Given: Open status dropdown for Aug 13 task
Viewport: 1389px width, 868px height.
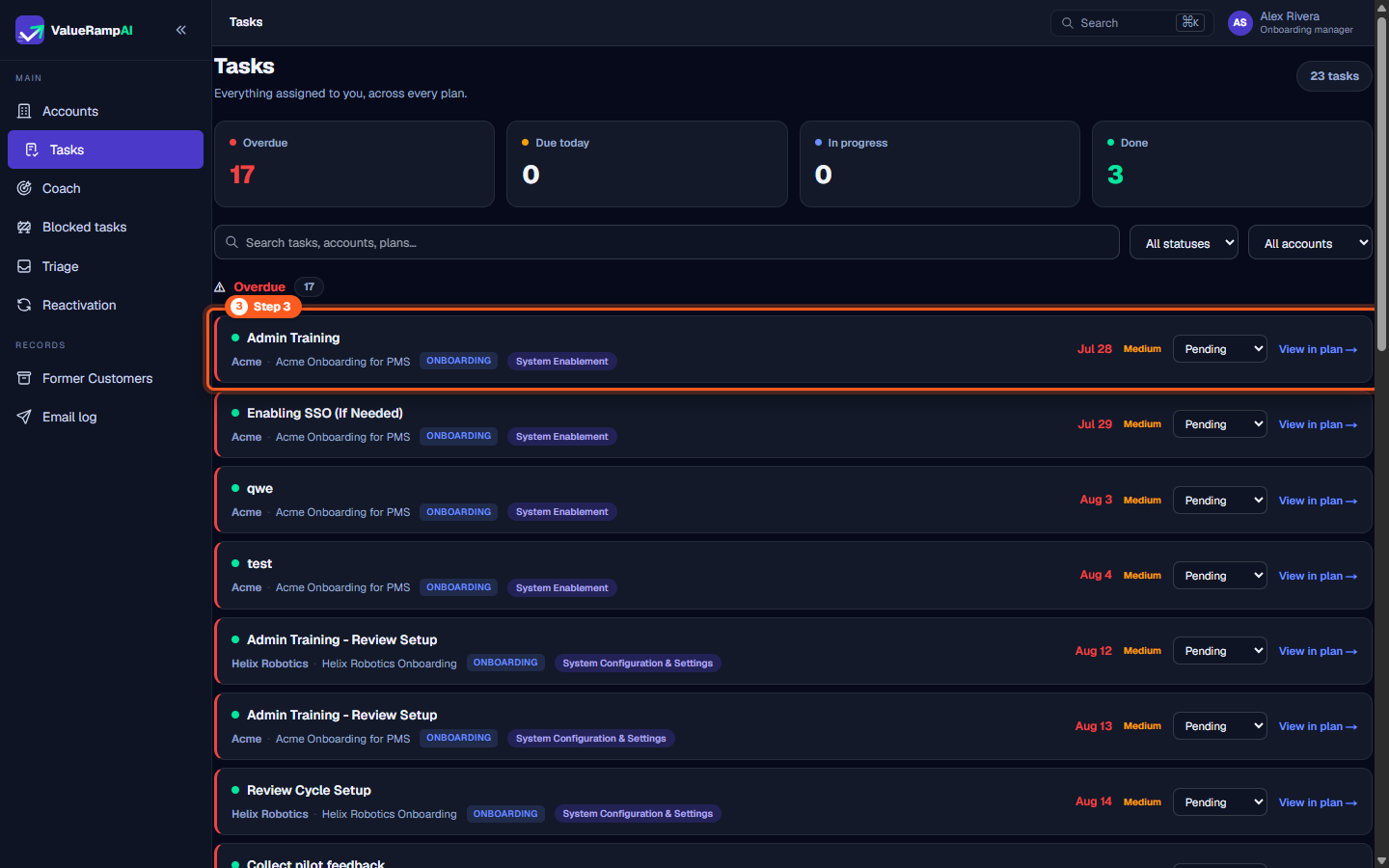Looking at the screenshot, I should 1219,726.
